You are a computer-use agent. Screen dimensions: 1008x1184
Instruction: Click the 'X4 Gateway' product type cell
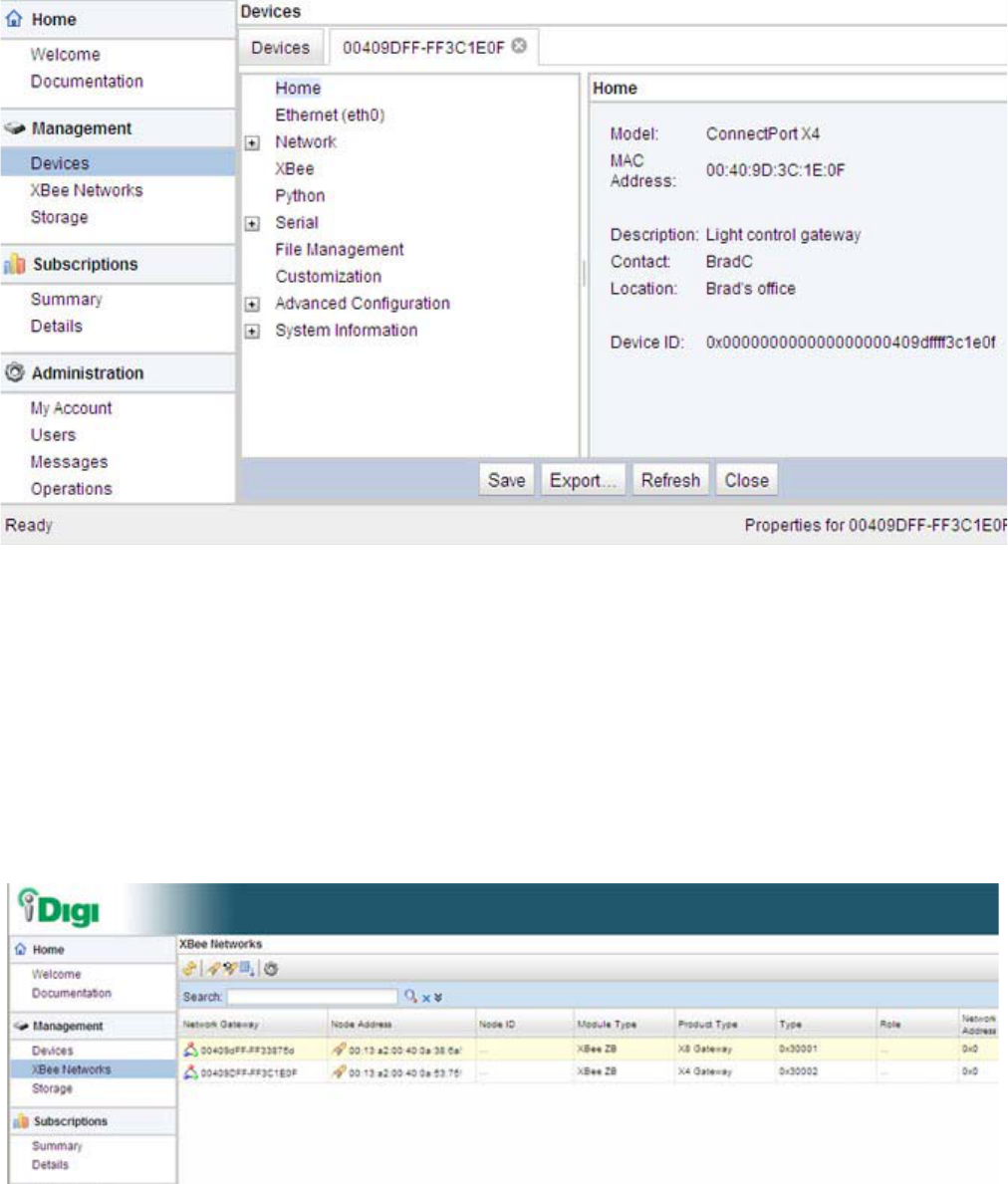tap(704, 1071)
